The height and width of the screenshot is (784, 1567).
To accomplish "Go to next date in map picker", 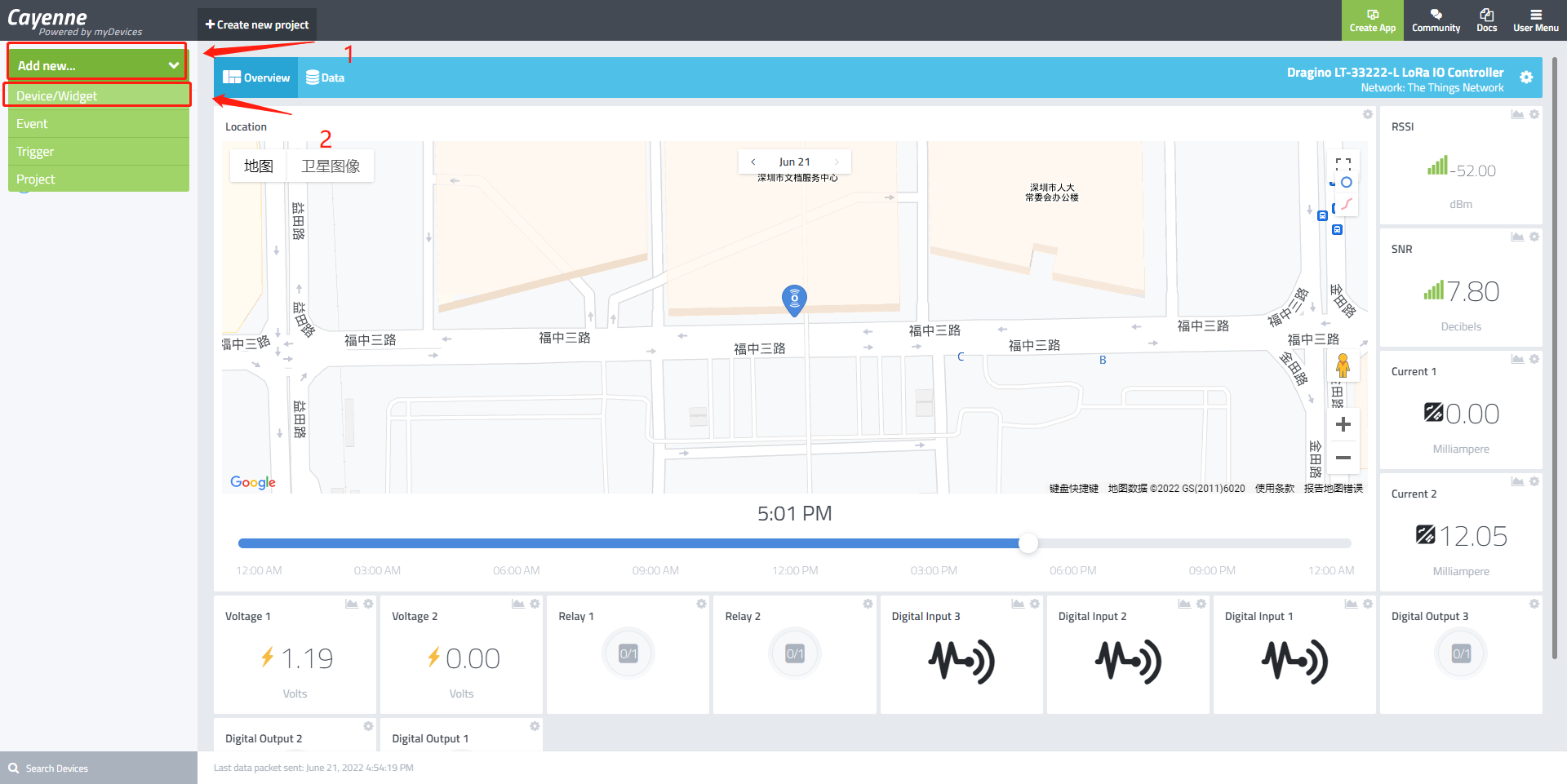I will (837, 162).
